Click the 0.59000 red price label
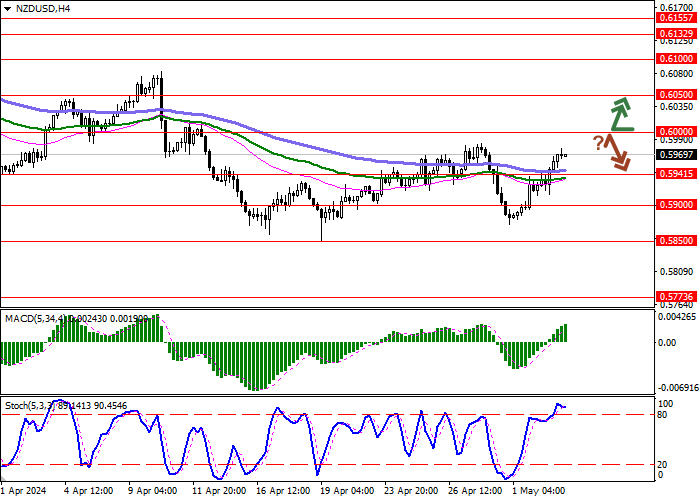The height and width of the screenshot is (500, 700). 677,205
